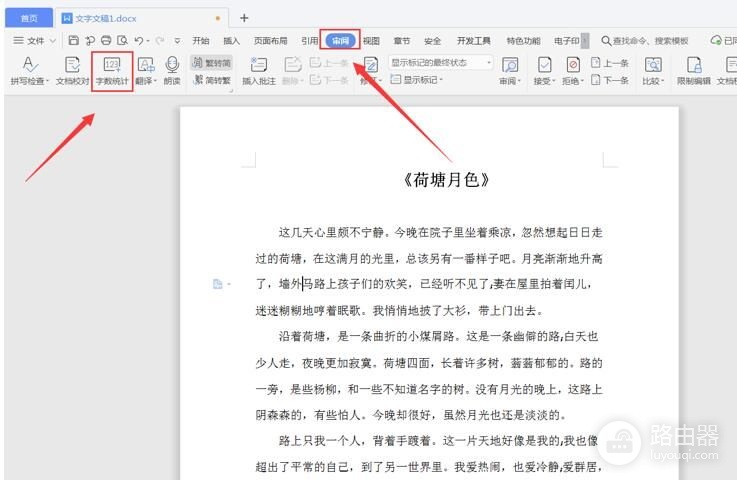The width and height of the screenshot is (737, 483).
Task: Accept change (接受) icon
Action: coord(544,65)
